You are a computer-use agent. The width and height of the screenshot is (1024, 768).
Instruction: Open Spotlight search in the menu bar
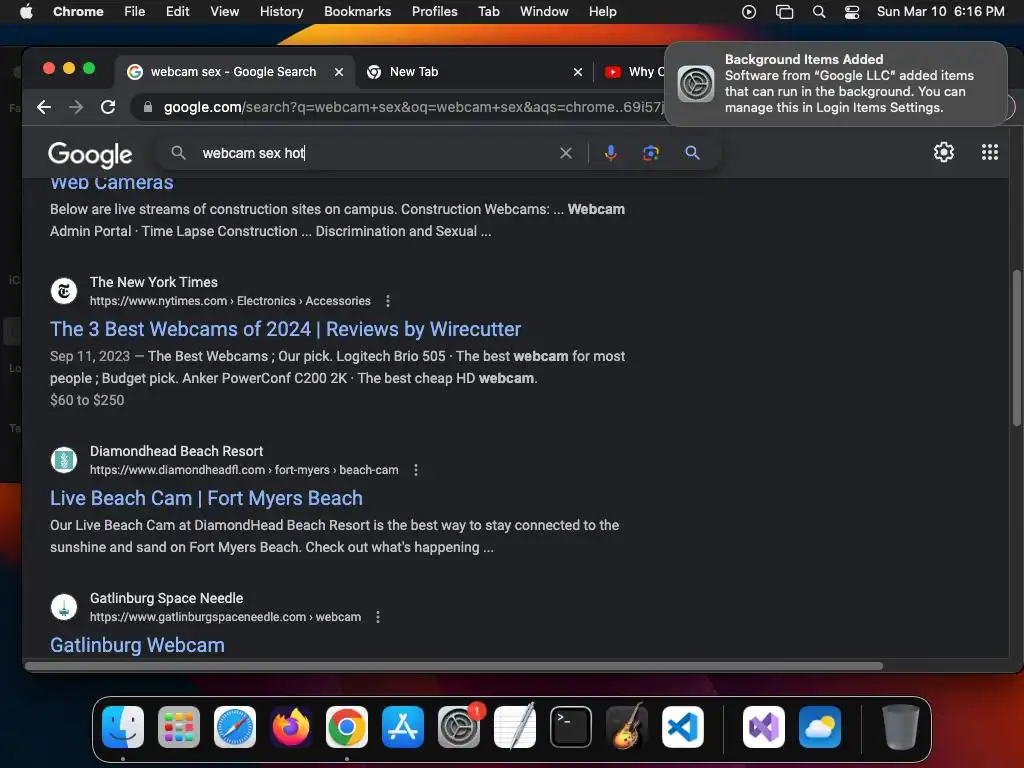coord(819,12)
